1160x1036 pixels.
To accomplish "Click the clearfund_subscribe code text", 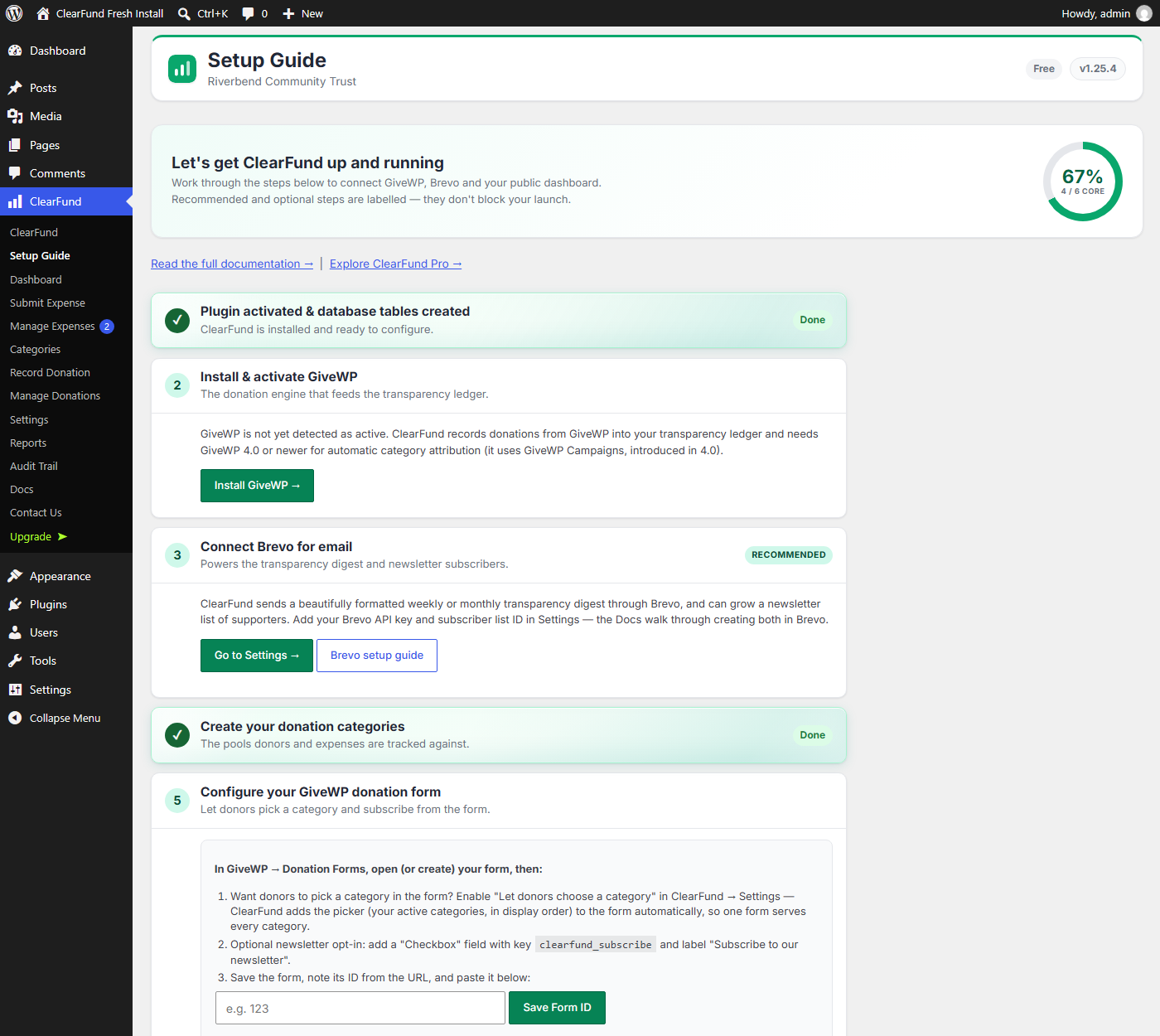I will coord(596,945).
